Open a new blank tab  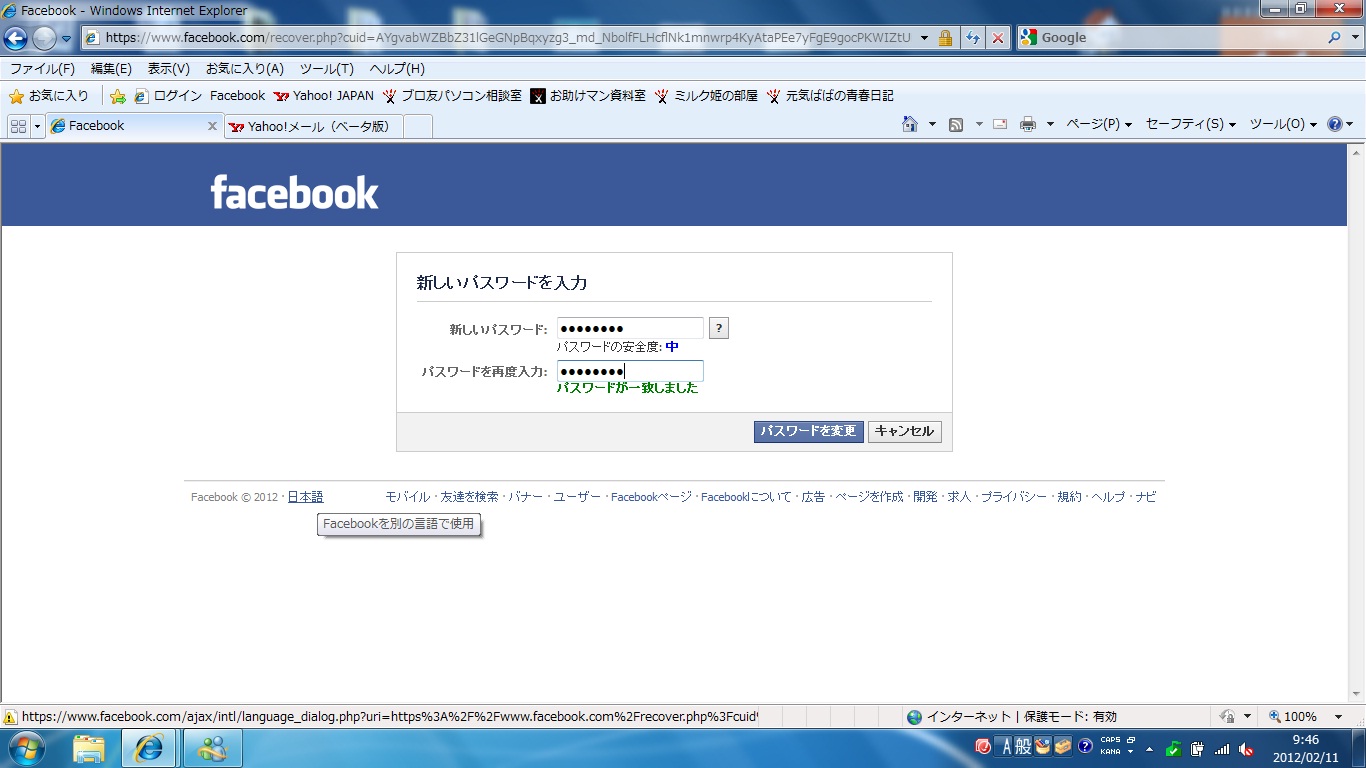coord(418,126)
